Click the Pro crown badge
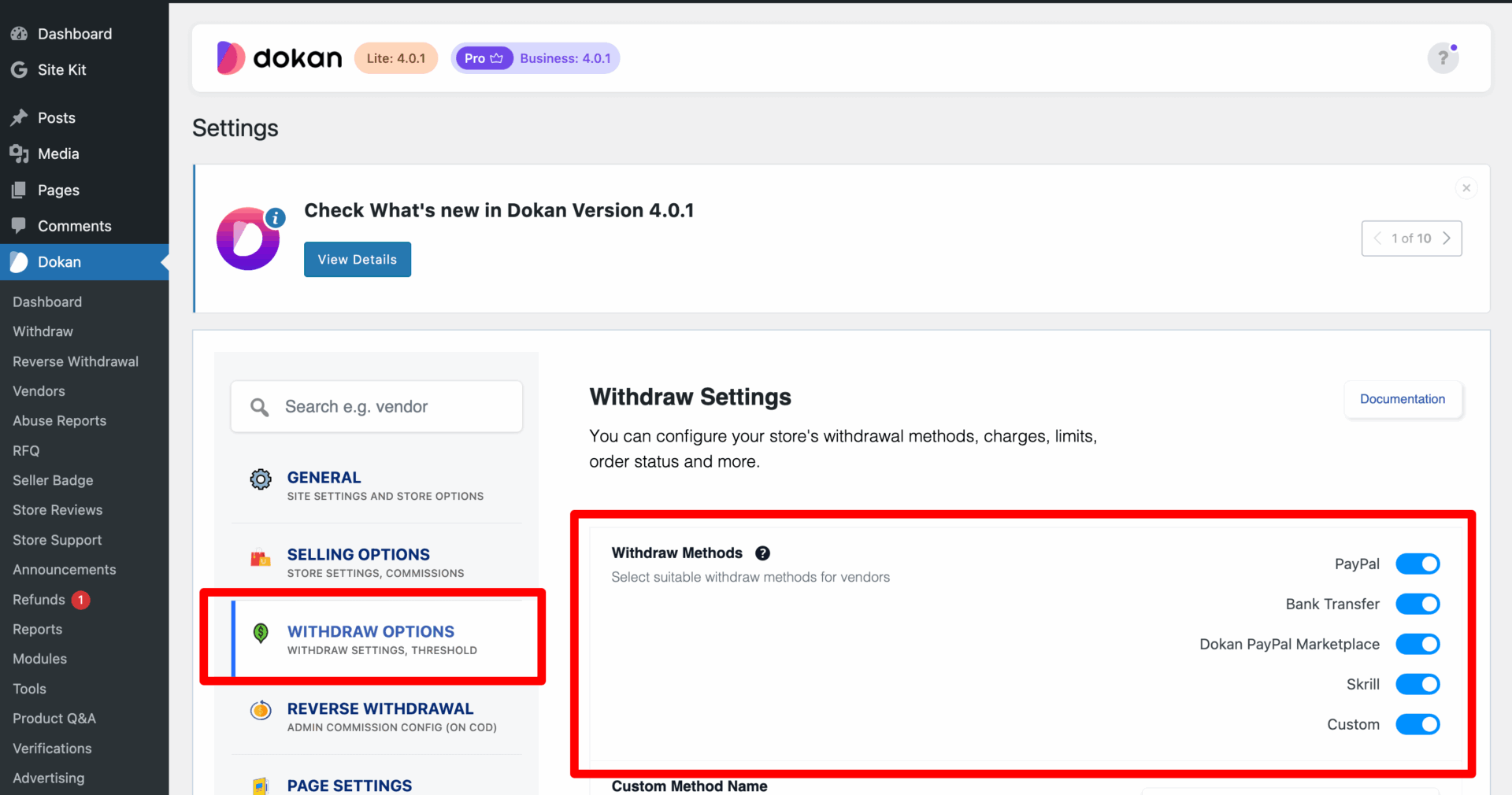Screen dimensions: 1512x795 point(484,58)
